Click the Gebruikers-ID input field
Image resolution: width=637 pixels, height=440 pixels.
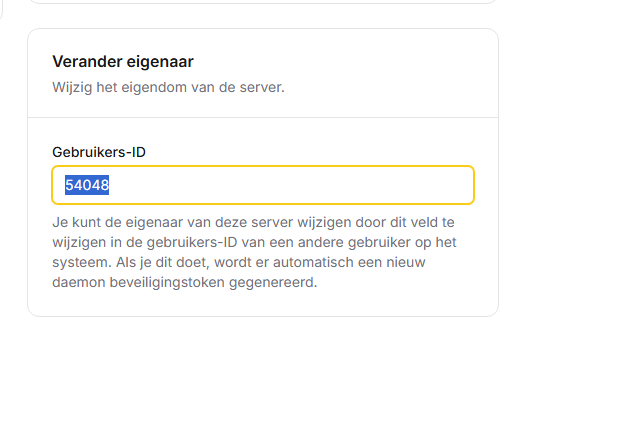click(262, 185)
